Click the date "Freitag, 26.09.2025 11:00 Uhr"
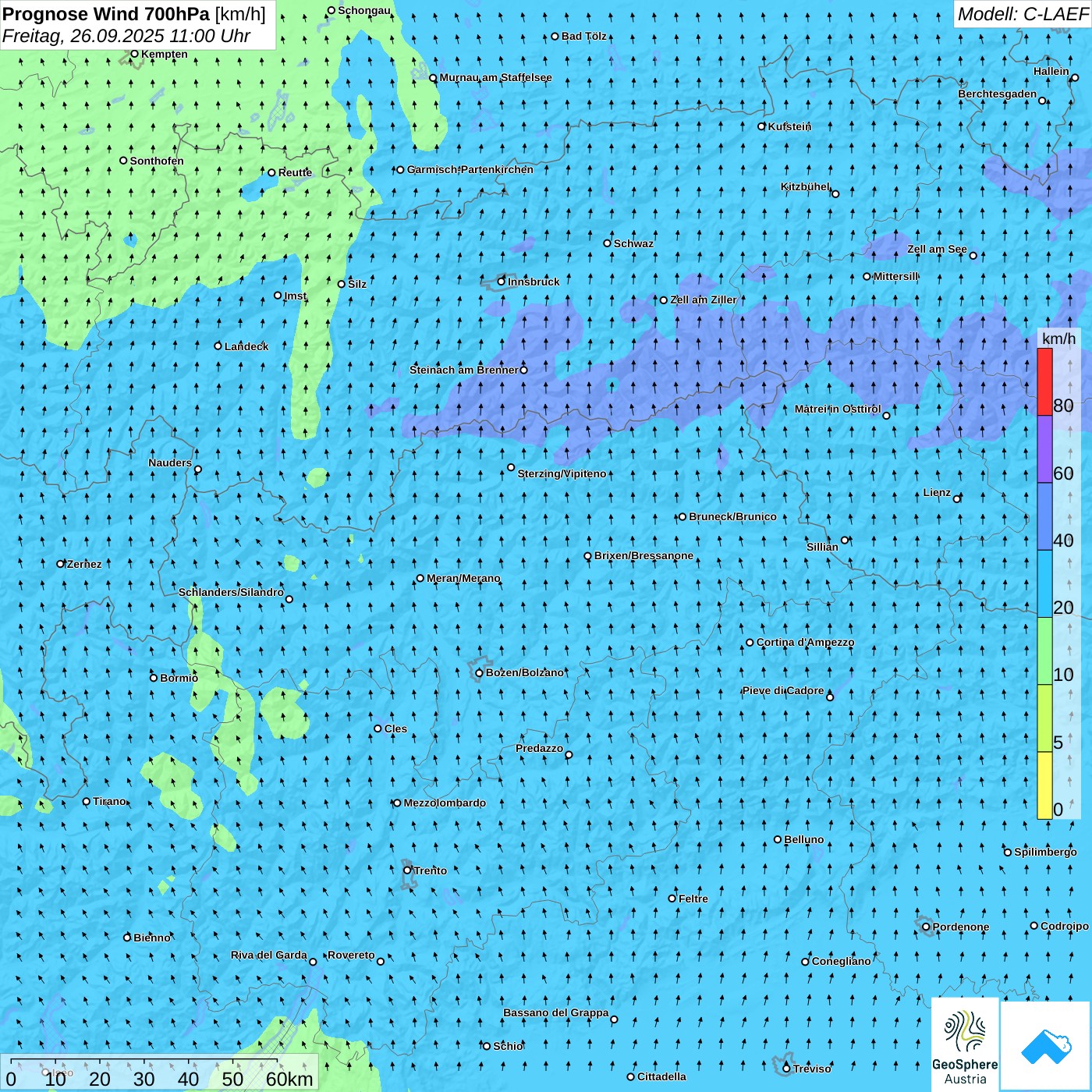Screen dimensions: 1092x1092 tap(126, 36)
